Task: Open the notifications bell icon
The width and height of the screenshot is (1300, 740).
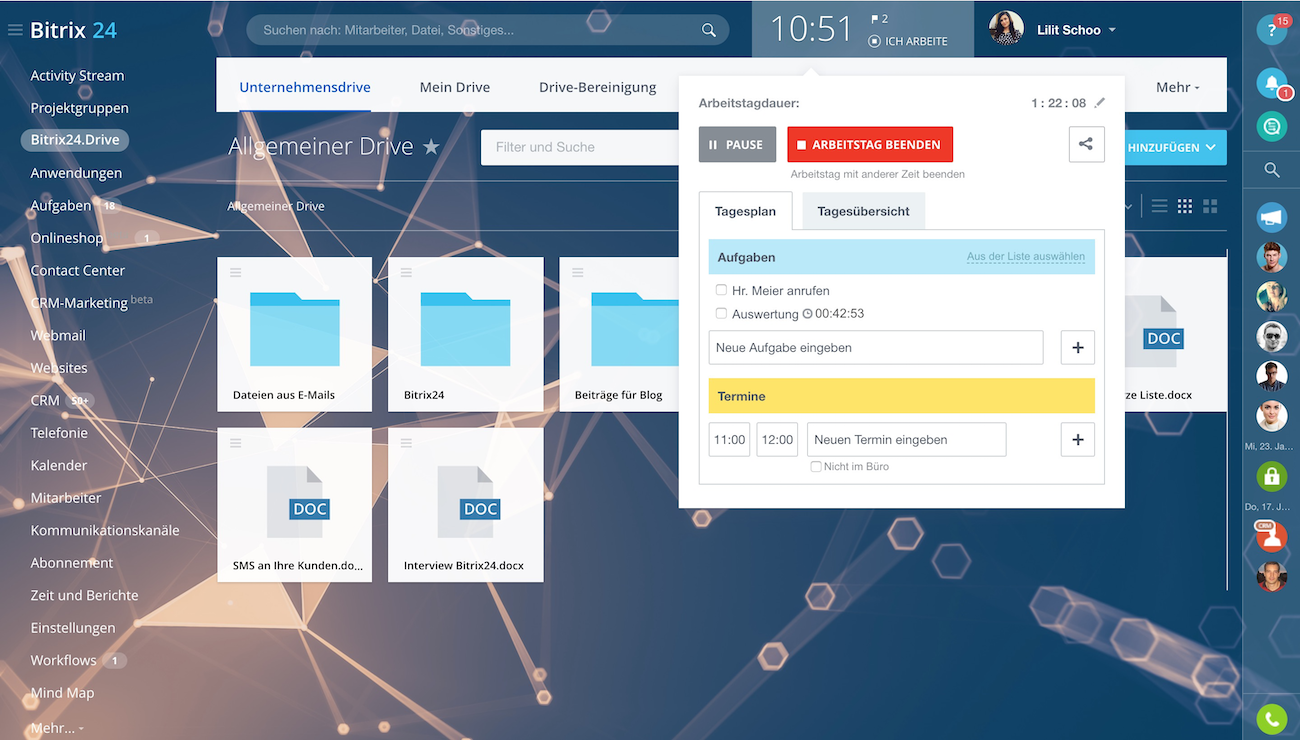Action: point(1272,82)
